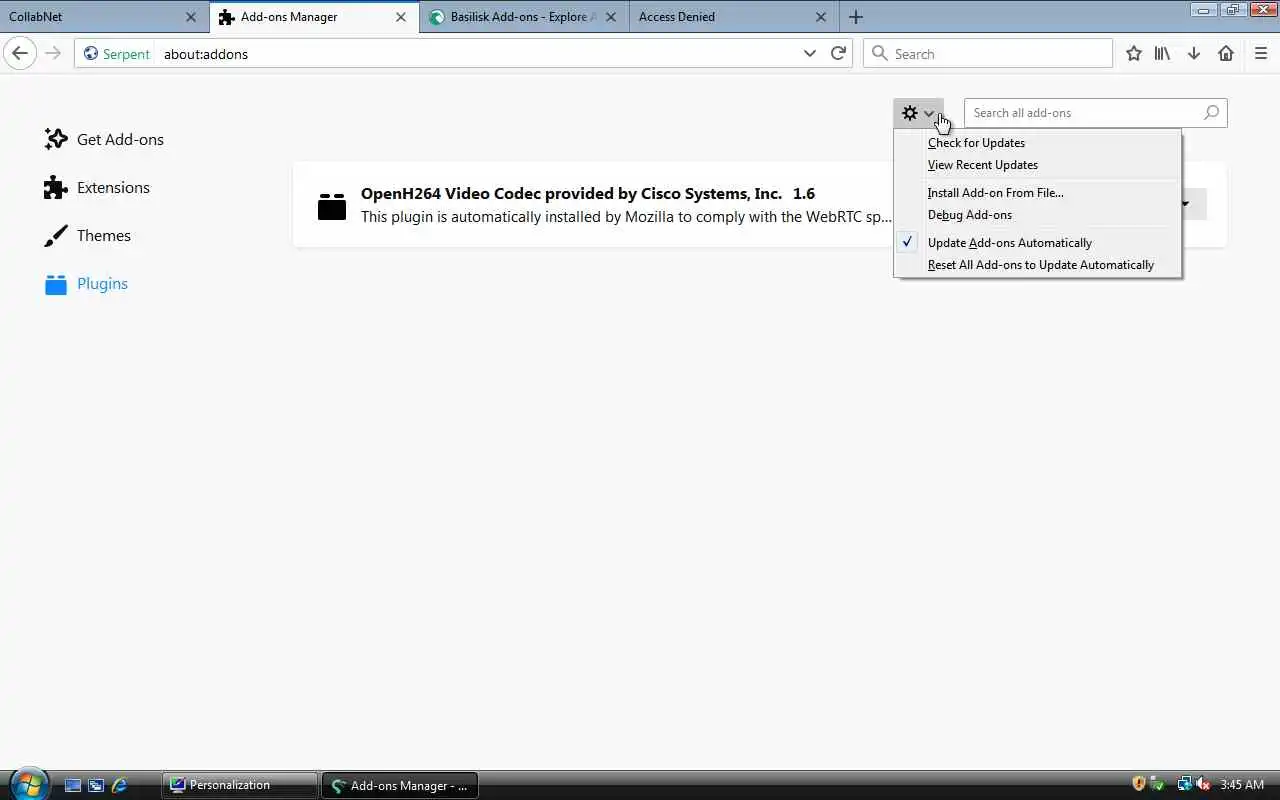
Task: Switch to the CollabNet tab
Action: [104, 17]
